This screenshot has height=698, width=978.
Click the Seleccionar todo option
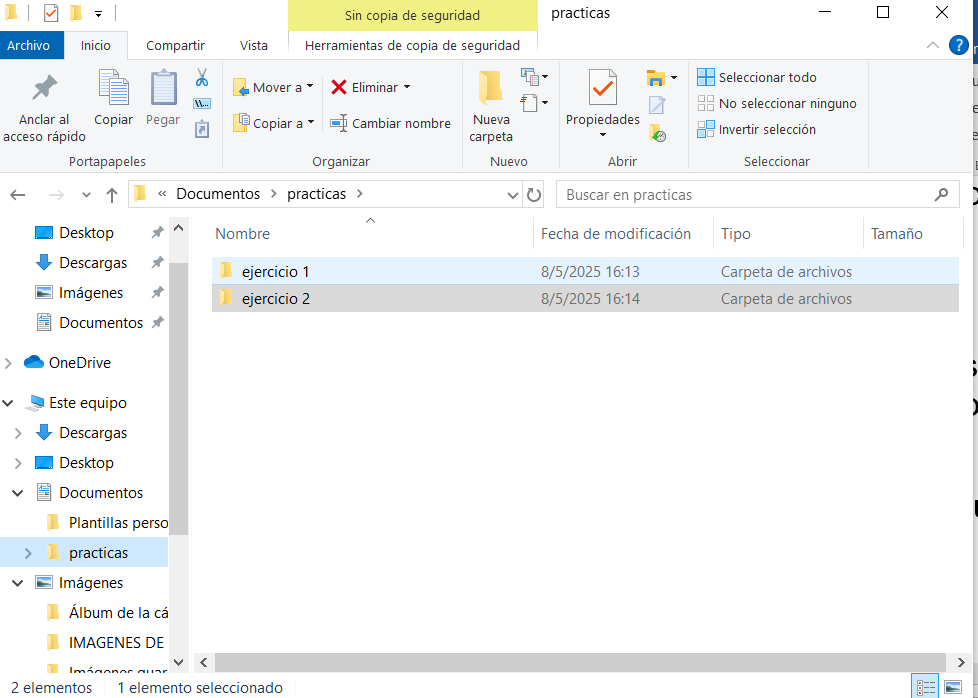[x=766, y=77]
